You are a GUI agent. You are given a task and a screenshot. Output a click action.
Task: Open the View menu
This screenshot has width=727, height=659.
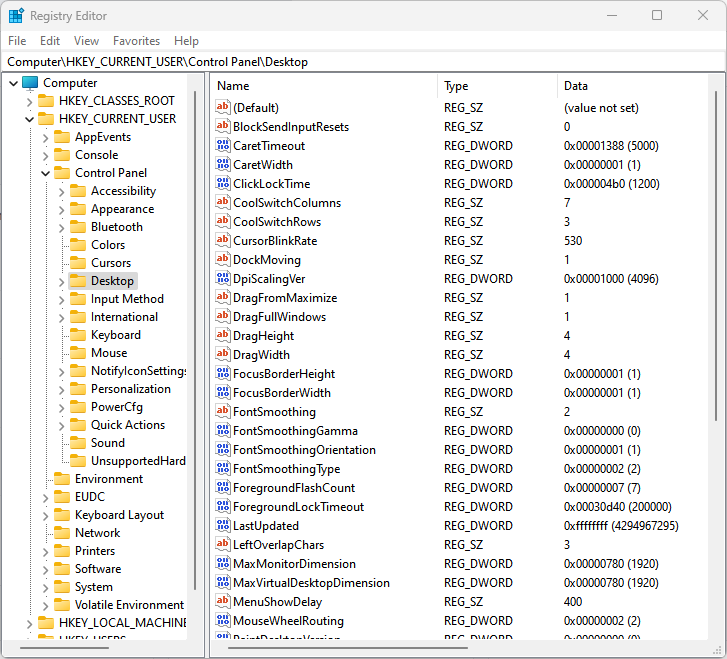click(x=86, y=41)
